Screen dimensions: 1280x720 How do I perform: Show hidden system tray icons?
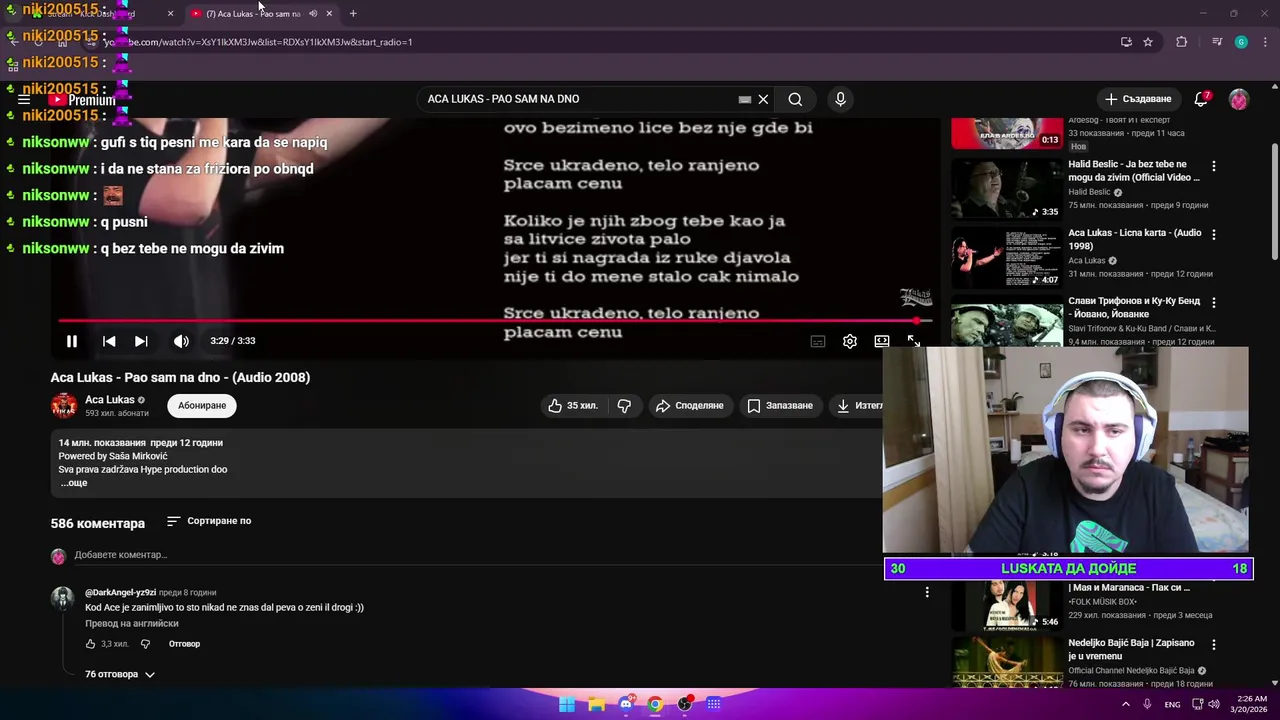(x=1126, y=704)
